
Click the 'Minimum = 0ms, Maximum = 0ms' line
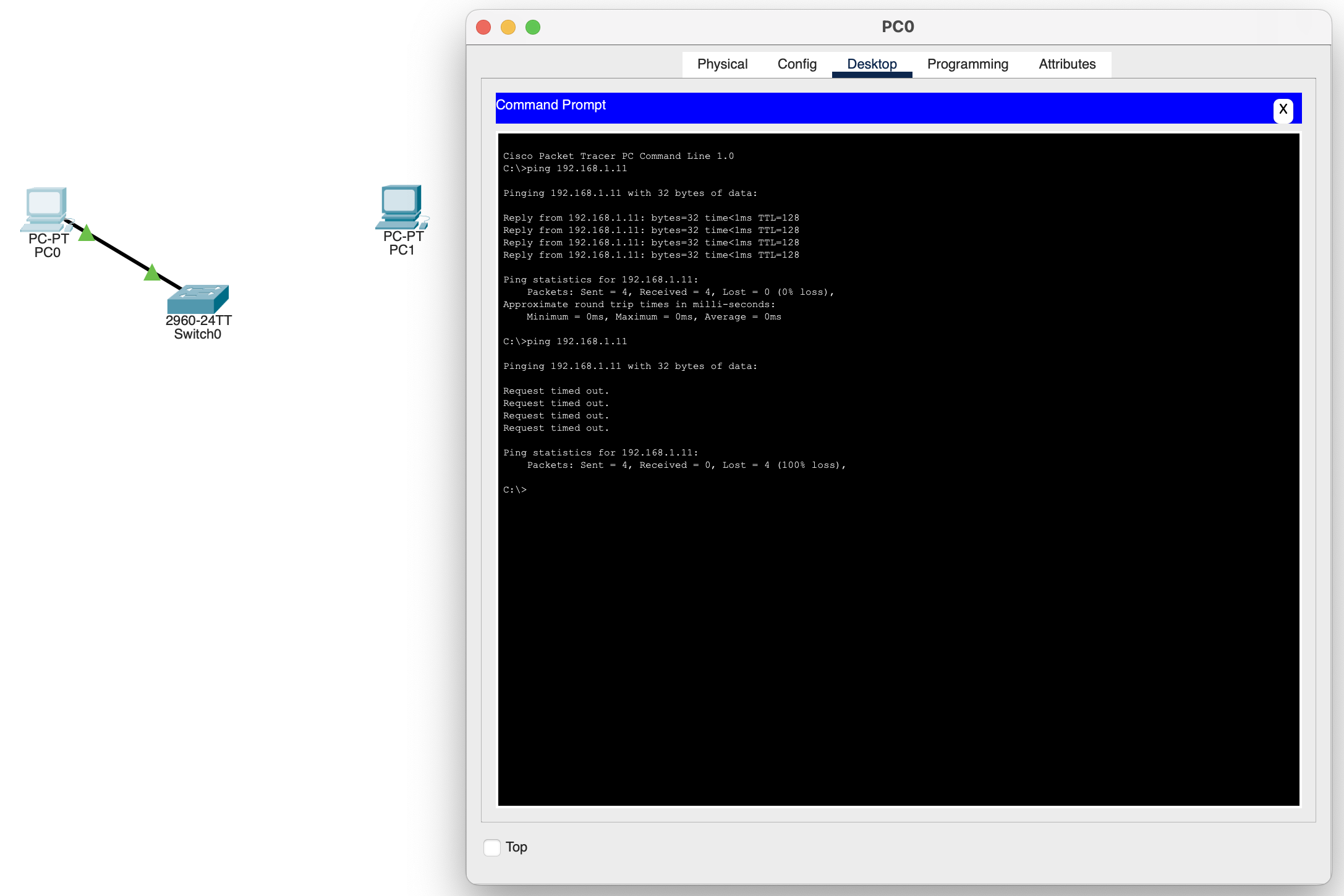653,317
